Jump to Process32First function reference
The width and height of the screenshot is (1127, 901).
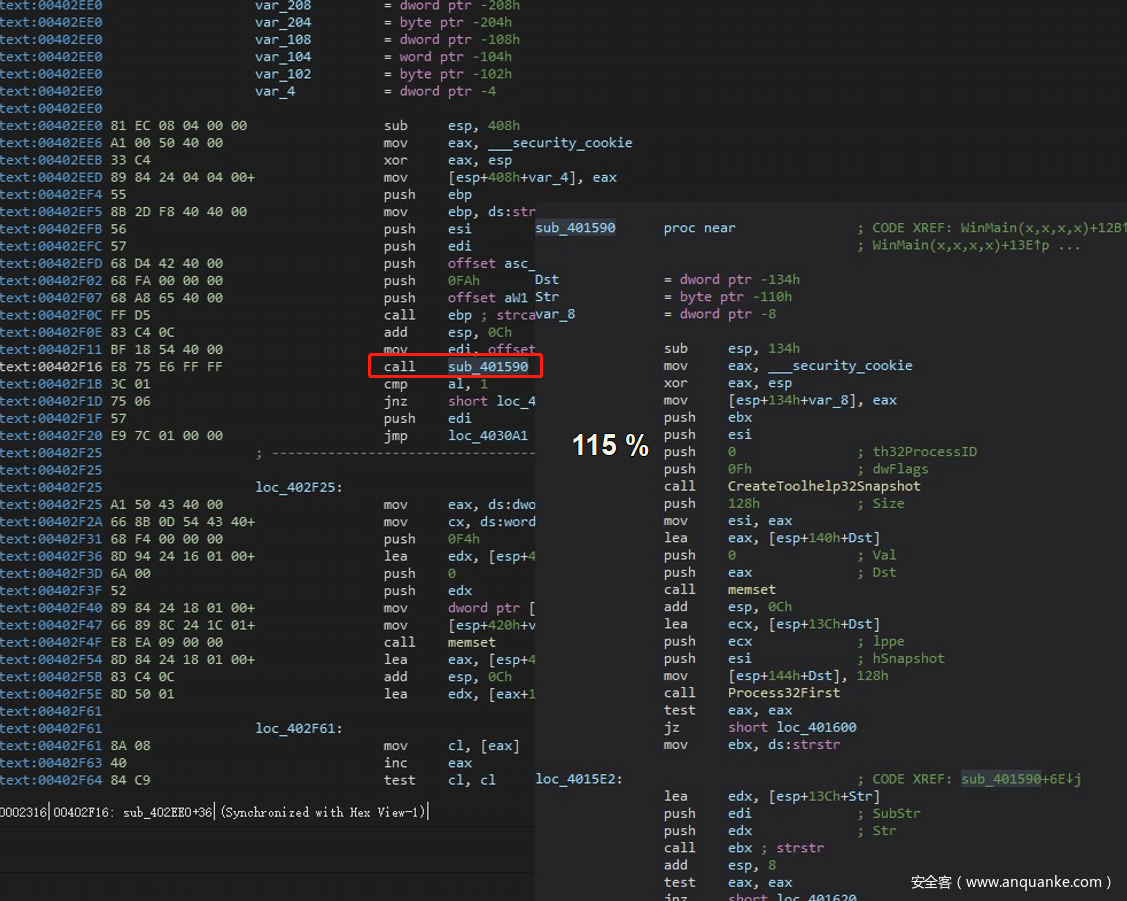784,692
